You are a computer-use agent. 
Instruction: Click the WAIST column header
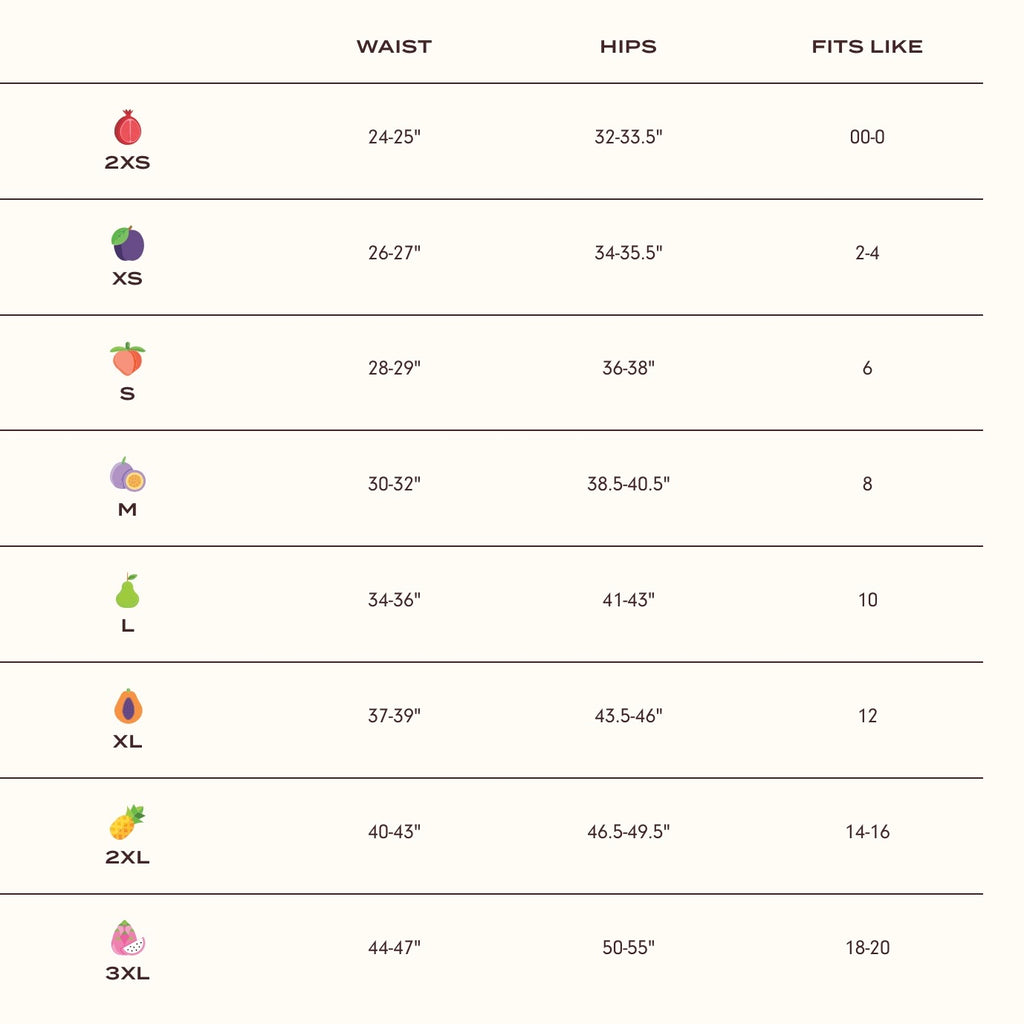tap(394, 47)
